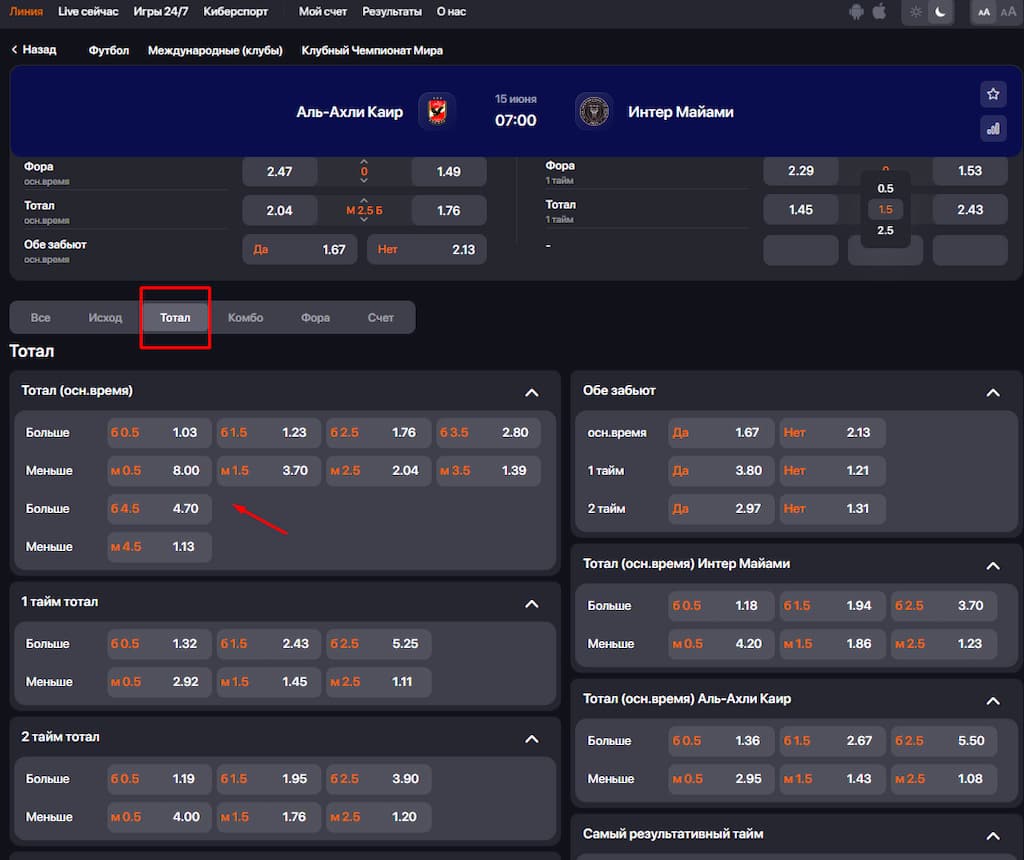Collapse the Тотал (осн.время) section
The height and width of the screenshot is (860, 1024).
pyautogui.click(x=532, y=392)
